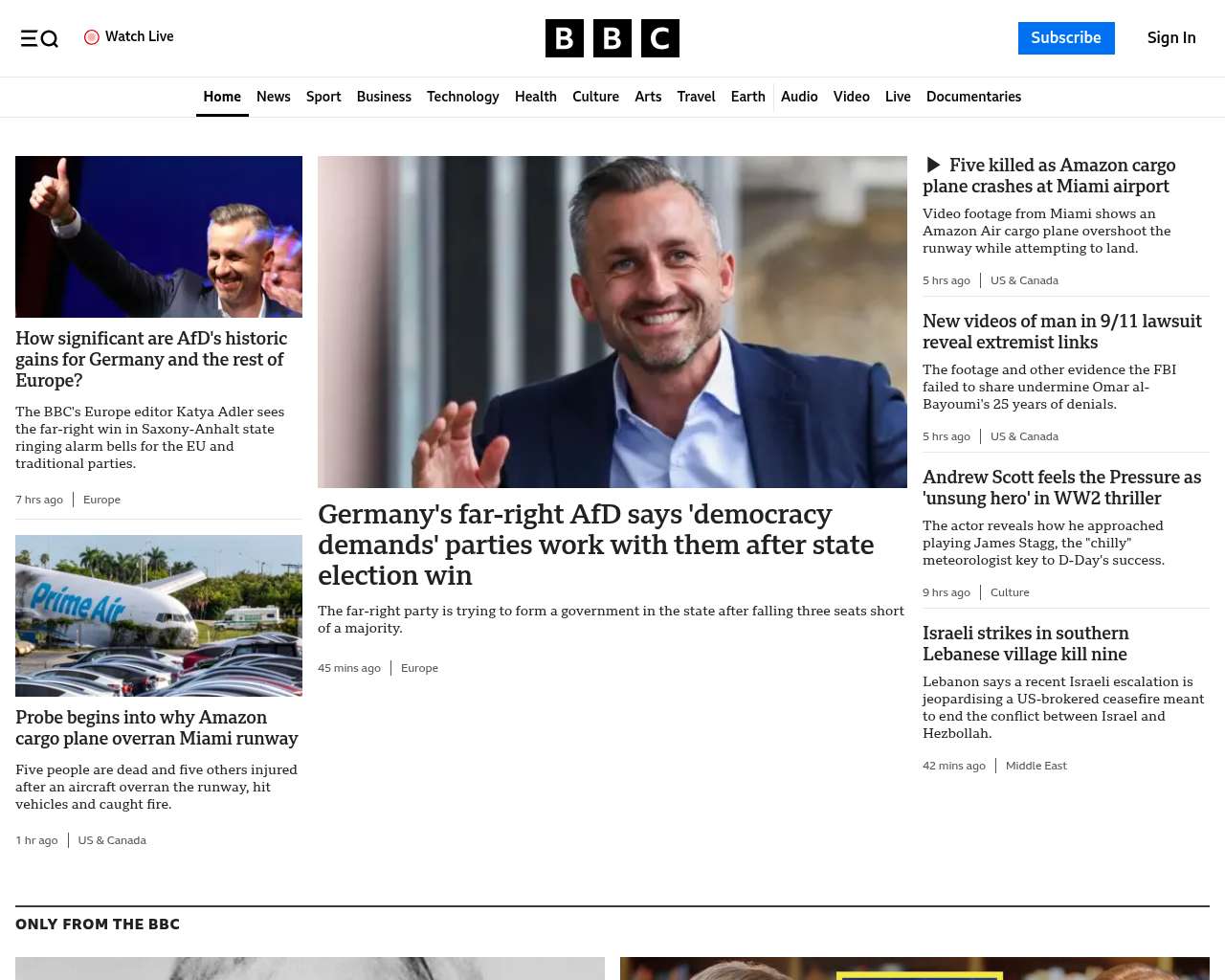Select the Technology section
Screen dimensions: 1225x980
click(463, 97)
